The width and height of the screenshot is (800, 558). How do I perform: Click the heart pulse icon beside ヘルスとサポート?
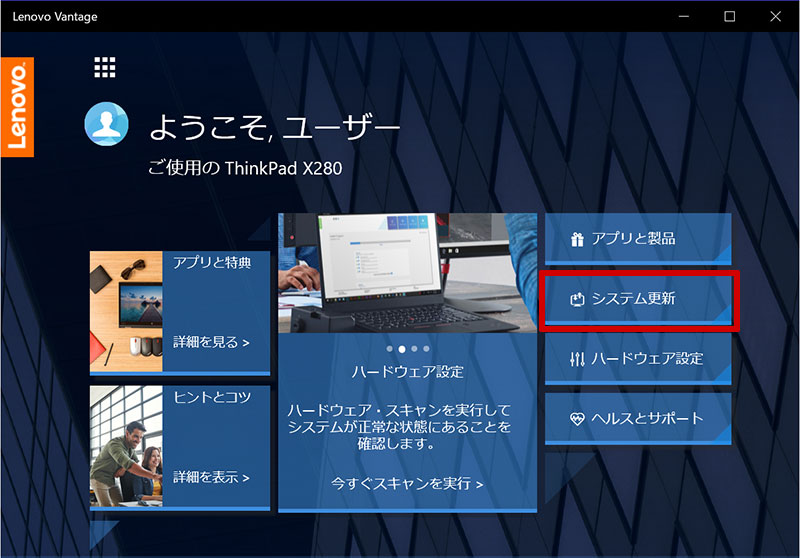point(577,419)
